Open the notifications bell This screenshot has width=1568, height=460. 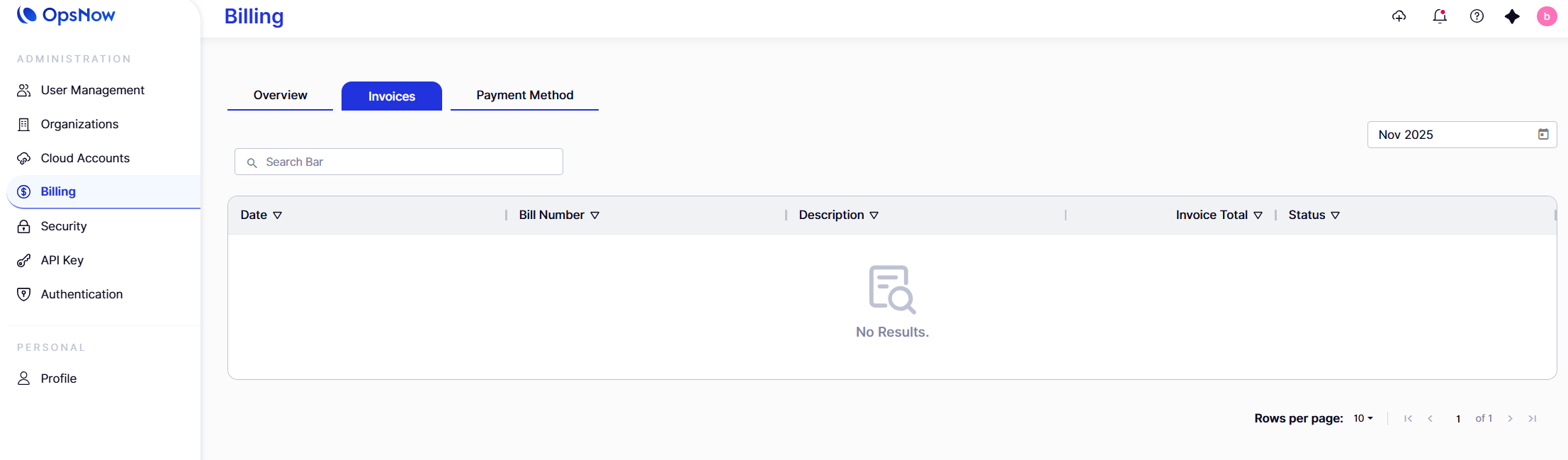(1439, 16)
